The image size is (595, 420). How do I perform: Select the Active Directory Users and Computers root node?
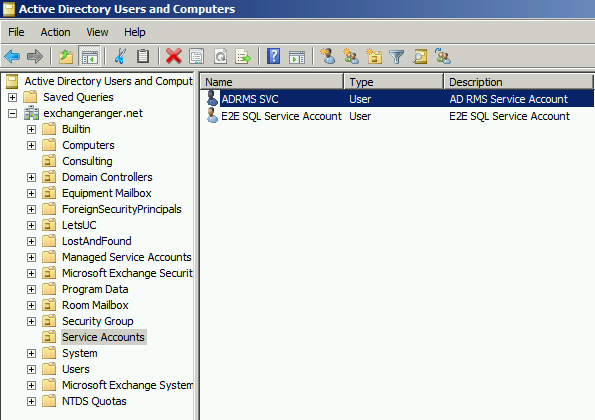[x=109, y=81]
